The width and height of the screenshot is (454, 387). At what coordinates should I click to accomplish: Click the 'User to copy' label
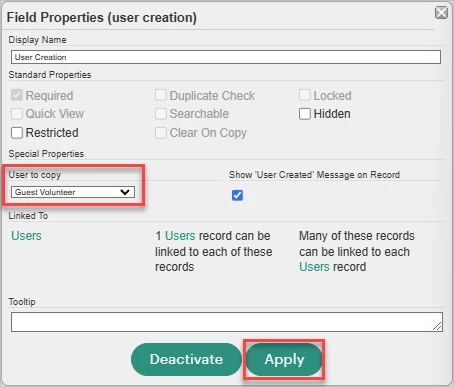click(x=35, y=175)
